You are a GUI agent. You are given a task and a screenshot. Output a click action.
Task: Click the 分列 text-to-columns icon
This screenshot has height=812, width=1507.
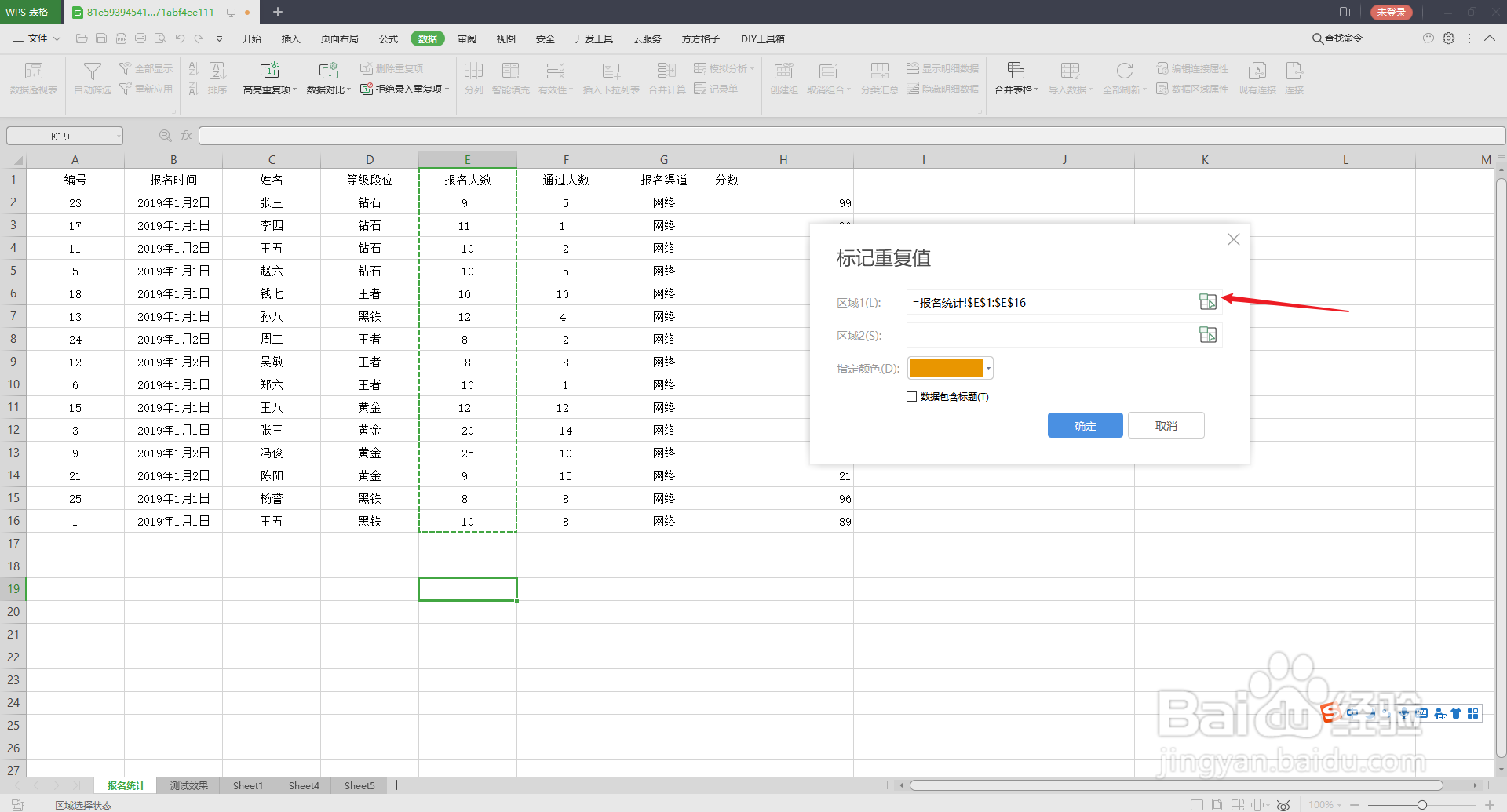(x=473, y=71)
